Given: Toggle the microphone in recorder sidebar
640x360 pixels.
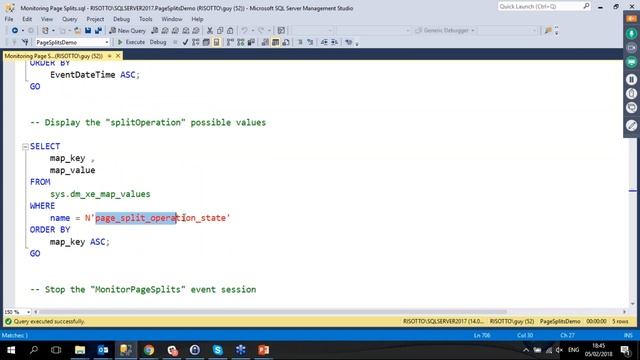Looking at the screenshot, I should [x=631, y=33].
